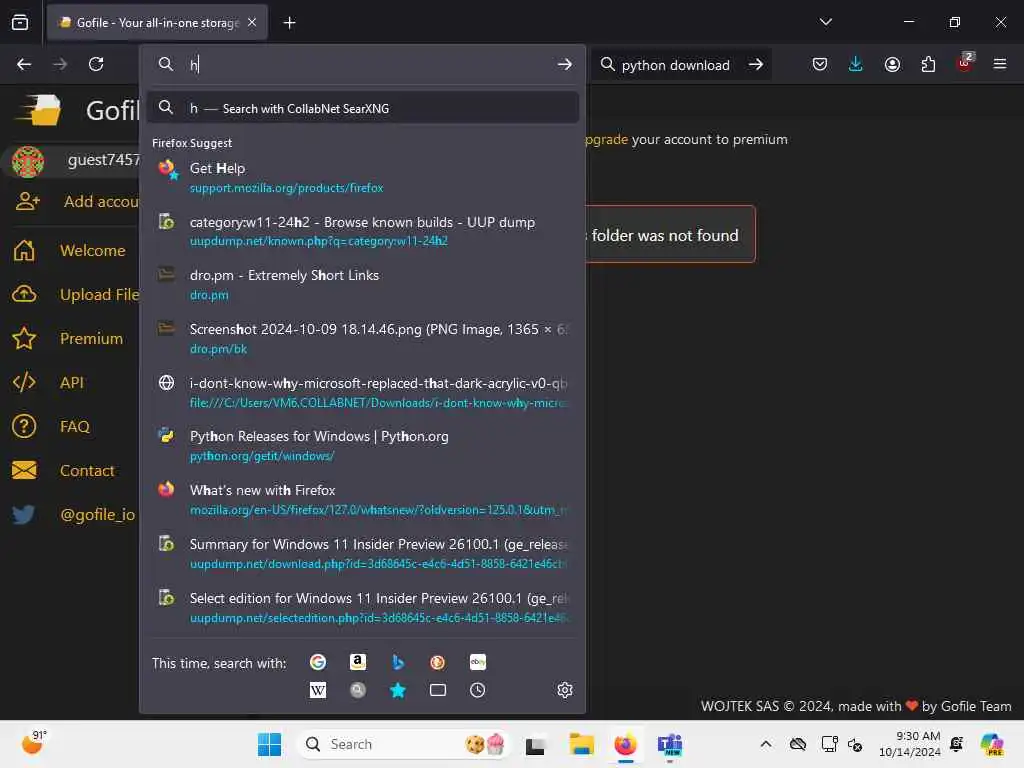Click the Add account person icon

(x=27, y=201)
